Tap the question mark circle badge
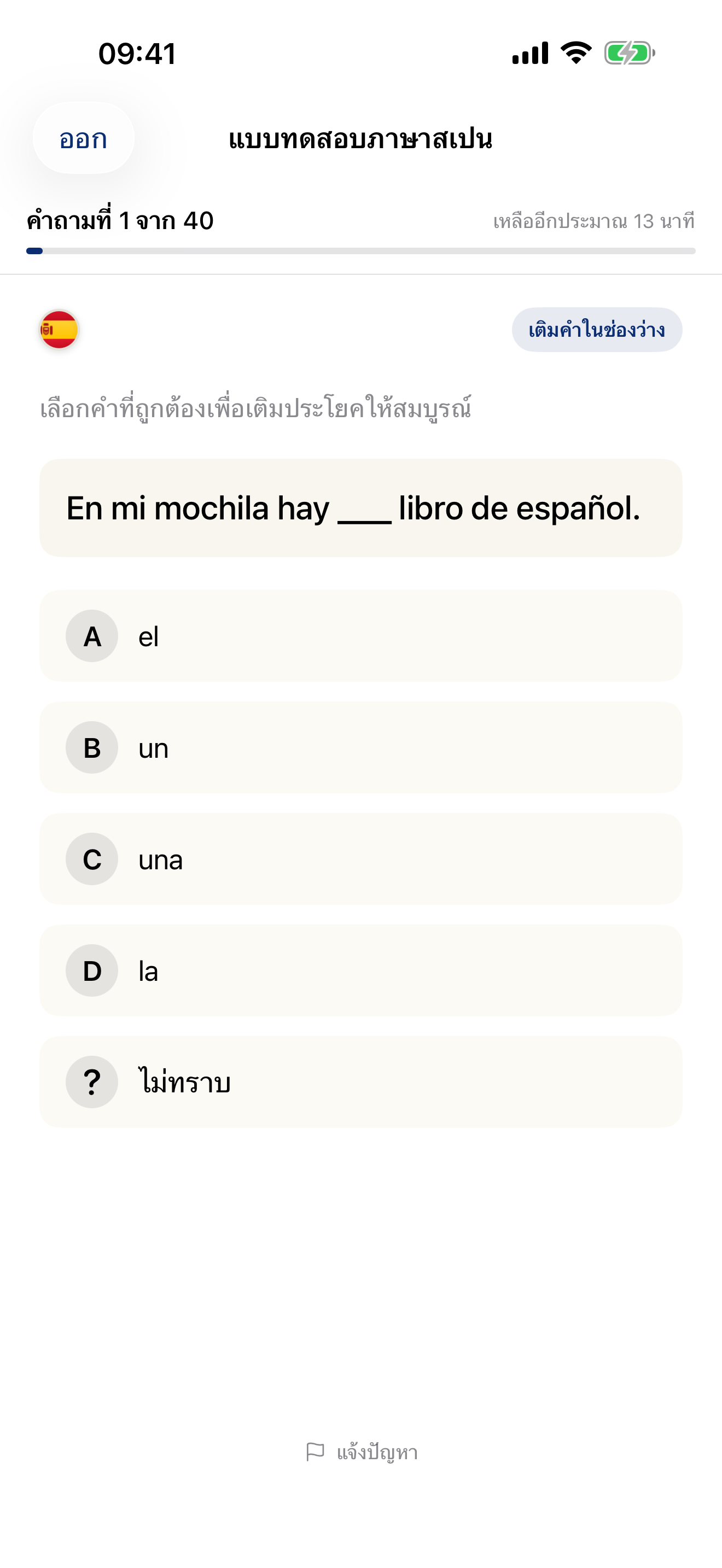Viewport: 722px width, 1568px height. pos(92,1081)
